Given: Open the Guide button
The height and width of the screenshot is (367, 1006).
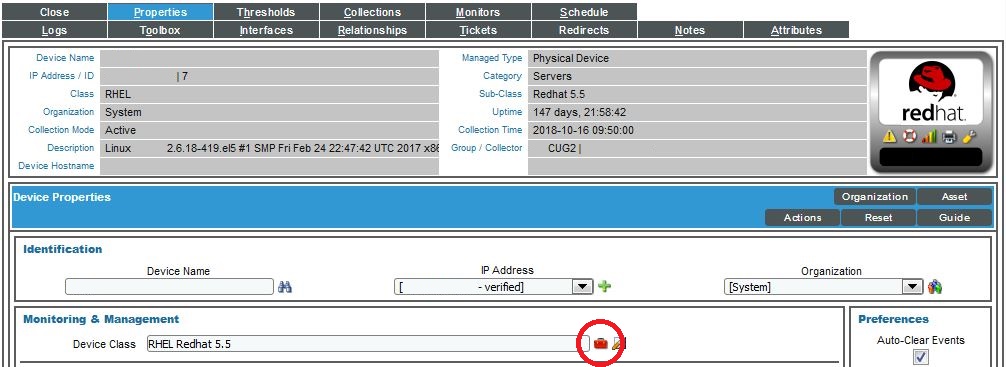Looking at the screenshot, I should point(954,218).
